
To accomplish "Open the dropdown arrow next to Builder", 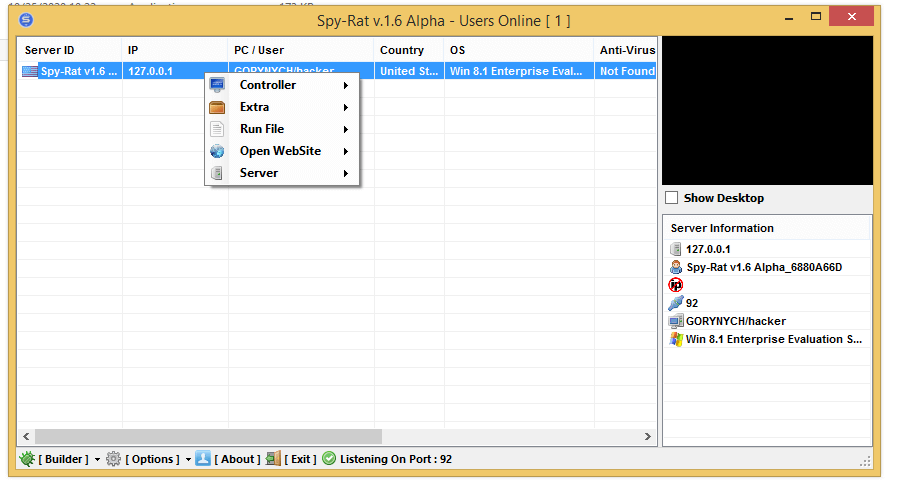I will [x=98, y=460].
